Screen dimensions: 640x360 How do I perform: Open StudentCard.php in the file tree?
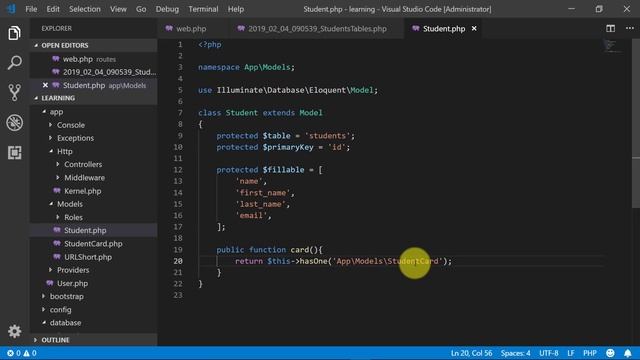point(93,244)
